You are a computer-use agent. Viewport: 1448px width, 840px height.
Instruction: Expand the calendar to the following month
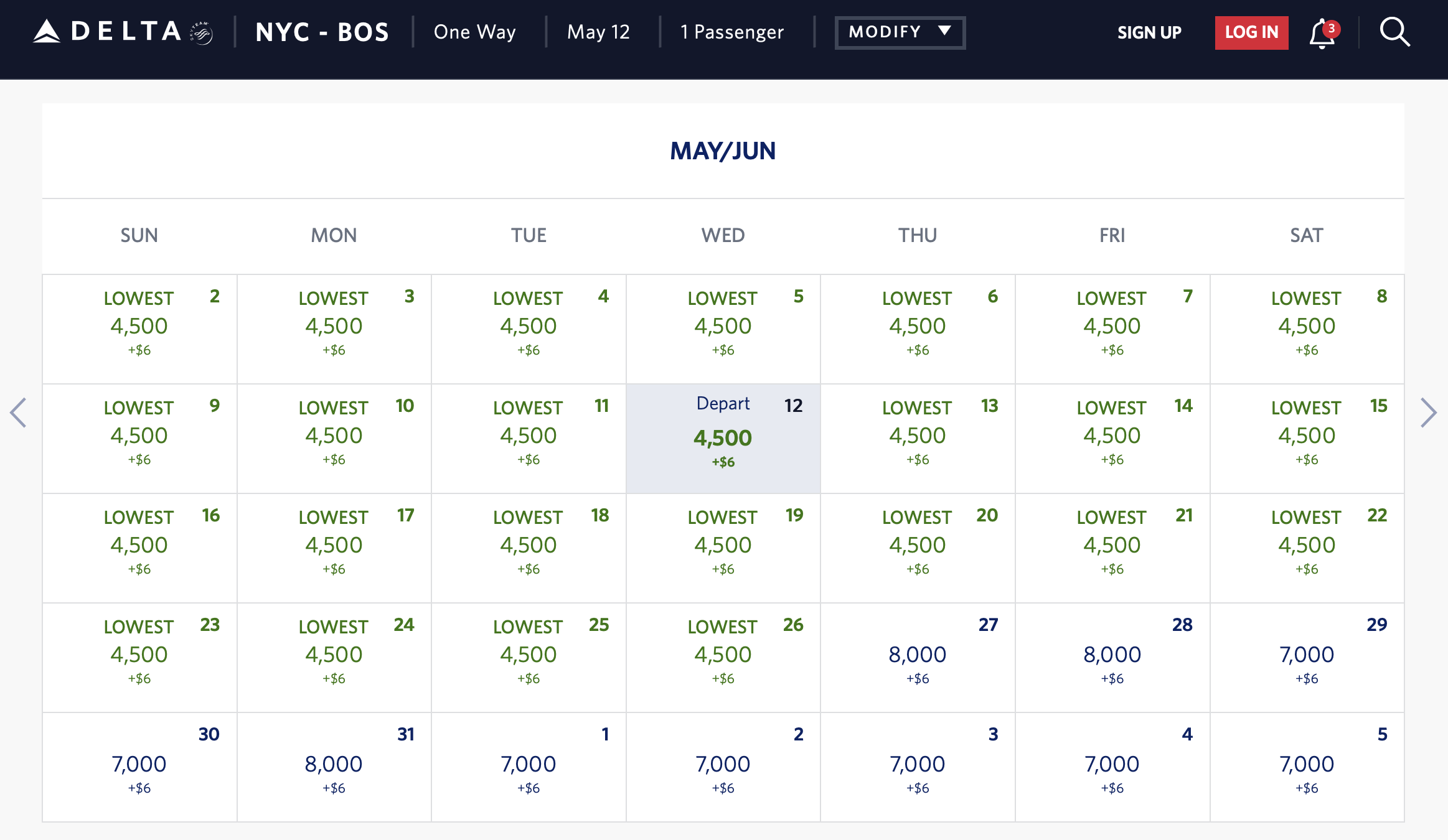click(1429, 413)
